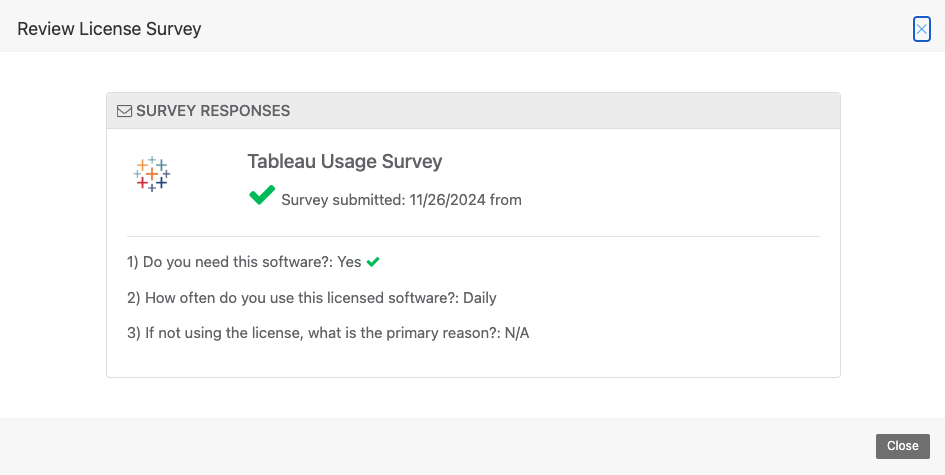Click the envelope icon beside Survey Responses
Screen dimensions: 945x475
pos(124,111)
